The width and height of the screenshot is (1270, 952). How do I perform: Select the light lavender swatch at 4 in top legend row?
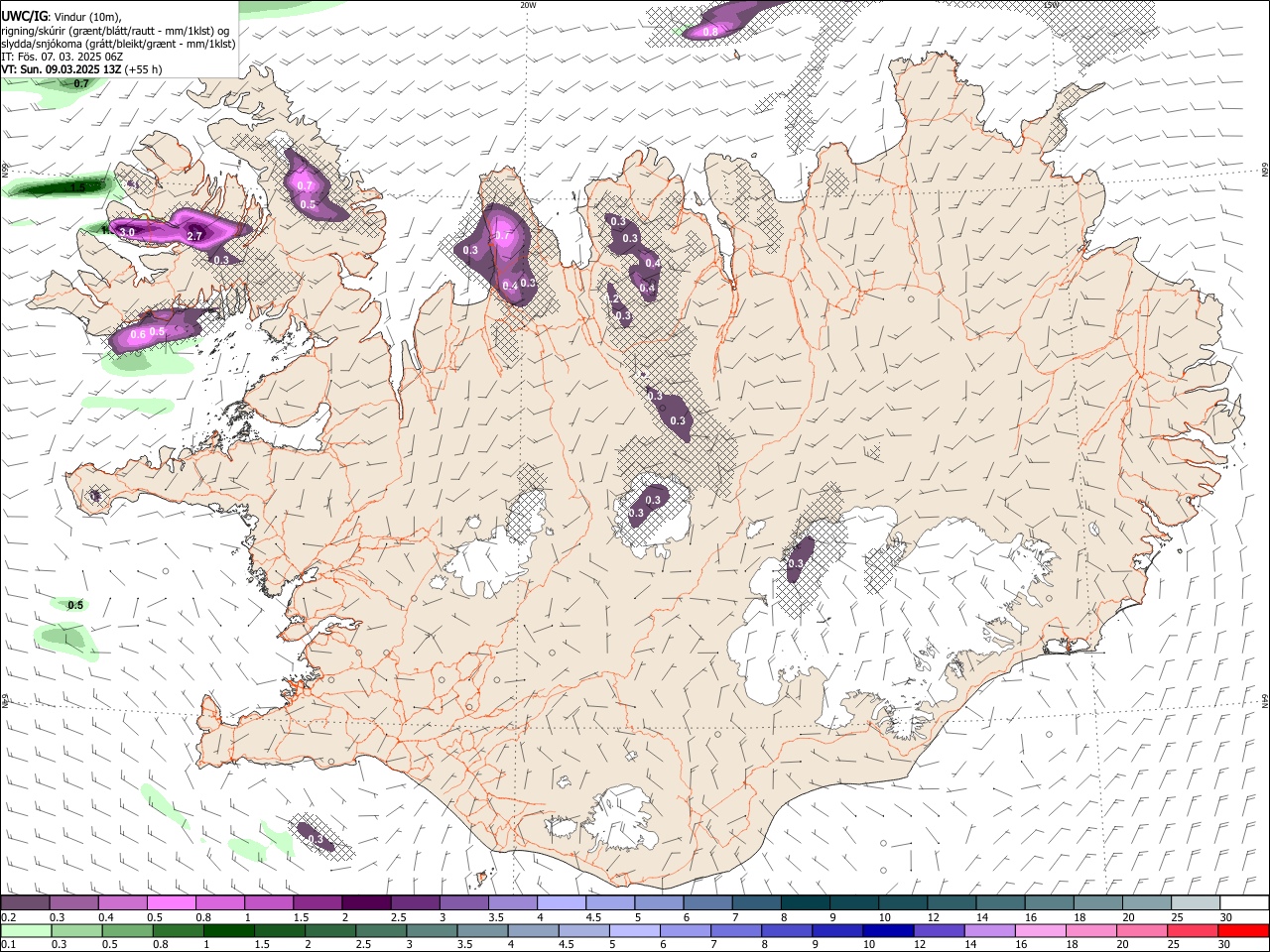click(560, 903)
